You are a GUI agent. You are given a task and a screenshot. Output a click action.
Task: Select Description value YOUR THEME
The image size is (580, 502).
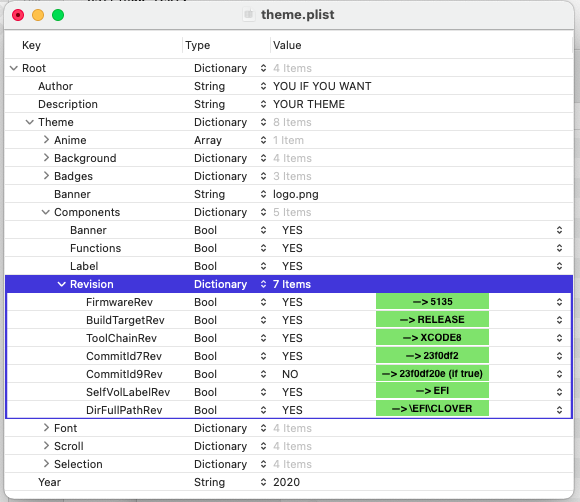tap(309, 104)
